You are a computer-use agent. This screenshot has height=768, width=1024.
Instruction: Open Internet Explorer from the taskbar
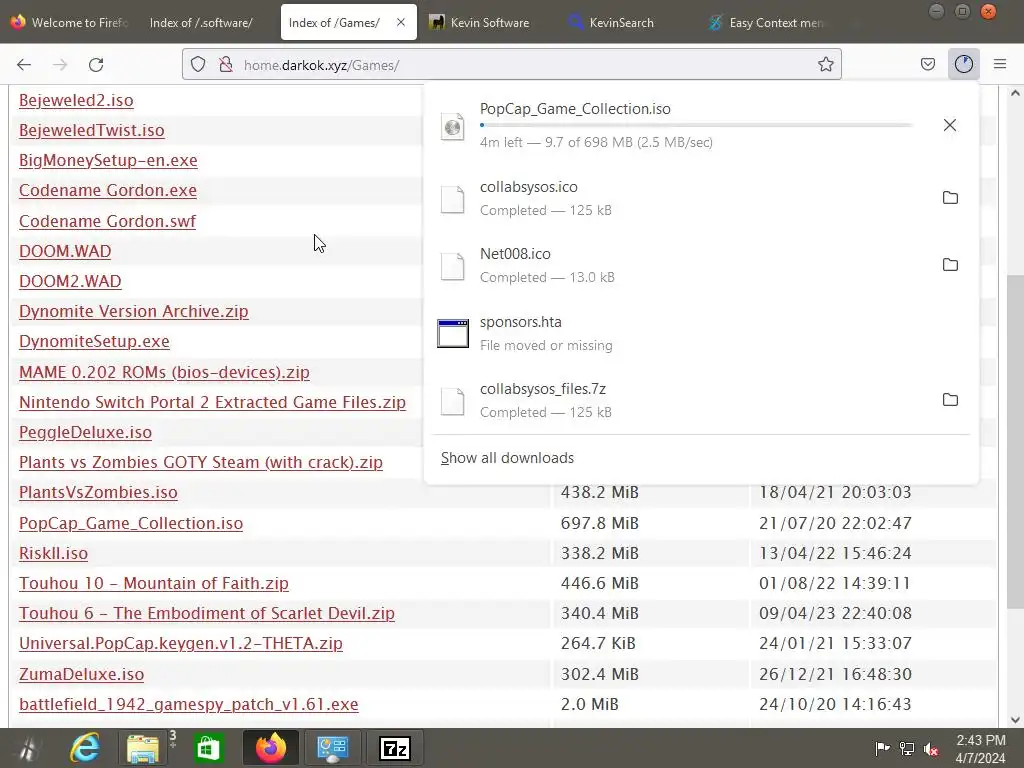86,748
